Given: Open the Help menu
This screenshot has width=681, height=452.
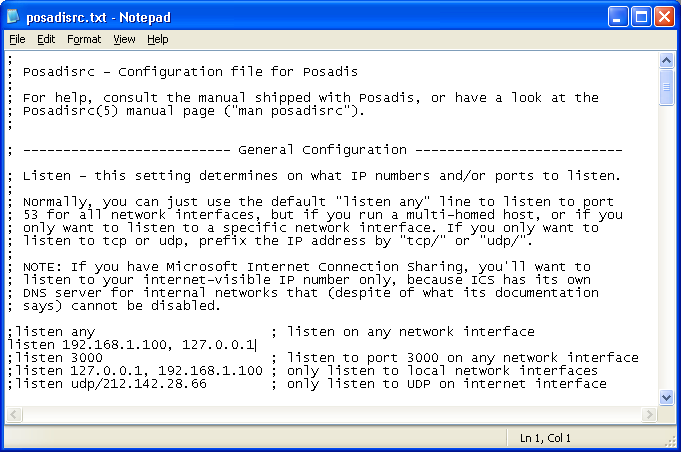Looking at the screenshot, I should click(158, 39).
